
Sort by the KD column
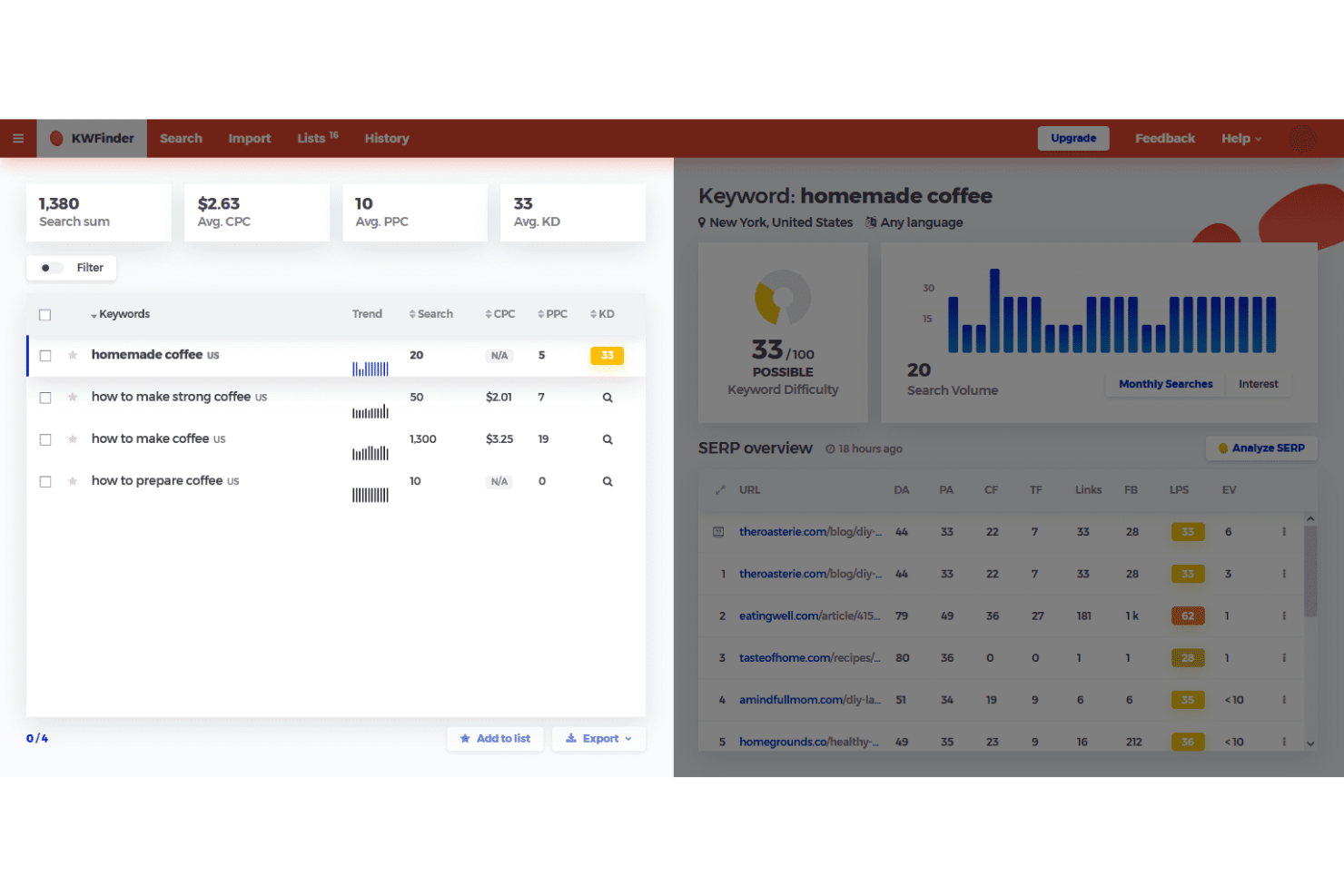coord(602,314)
